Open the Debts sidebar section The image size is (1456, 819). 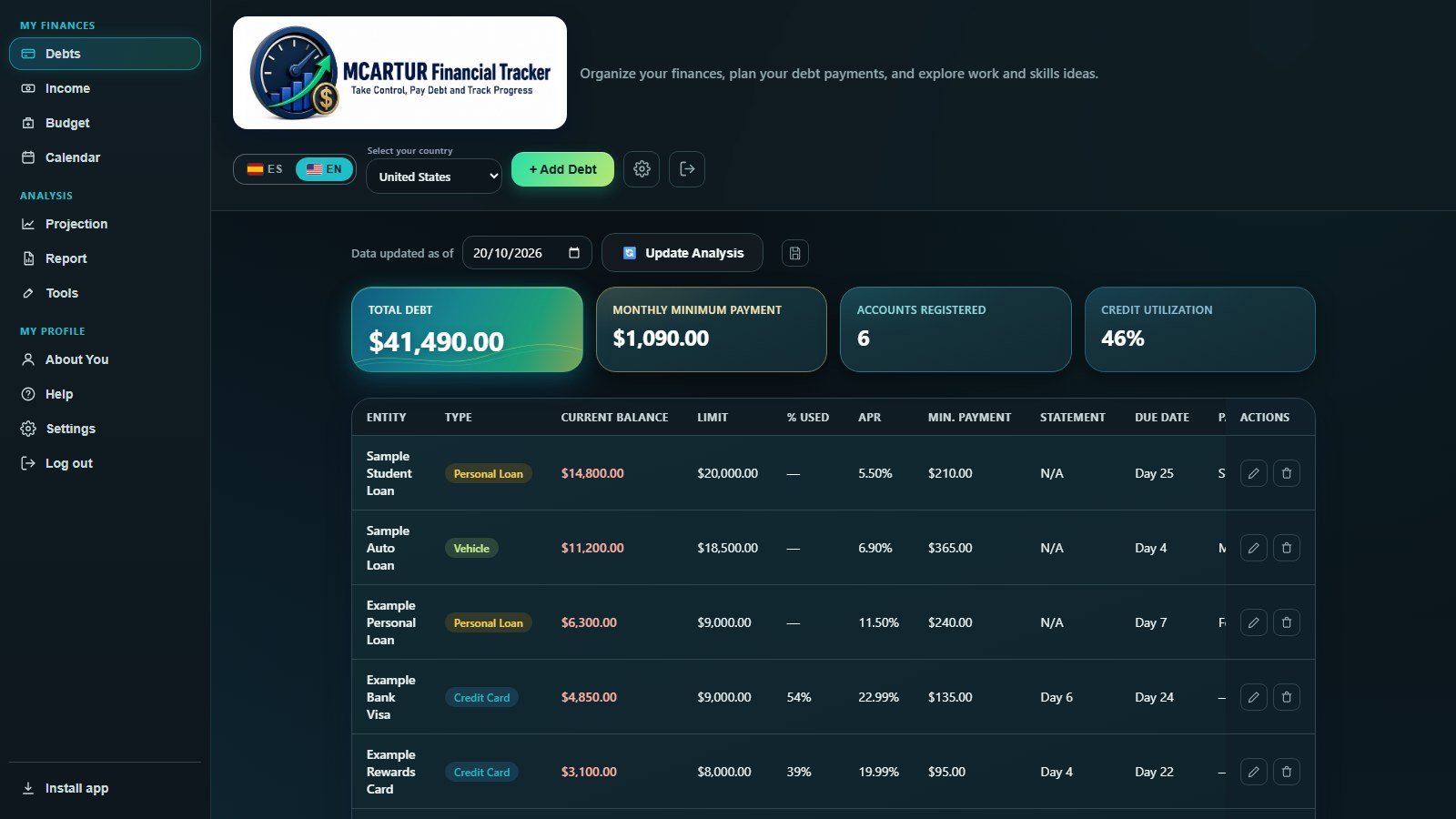[x=105, y=54]
